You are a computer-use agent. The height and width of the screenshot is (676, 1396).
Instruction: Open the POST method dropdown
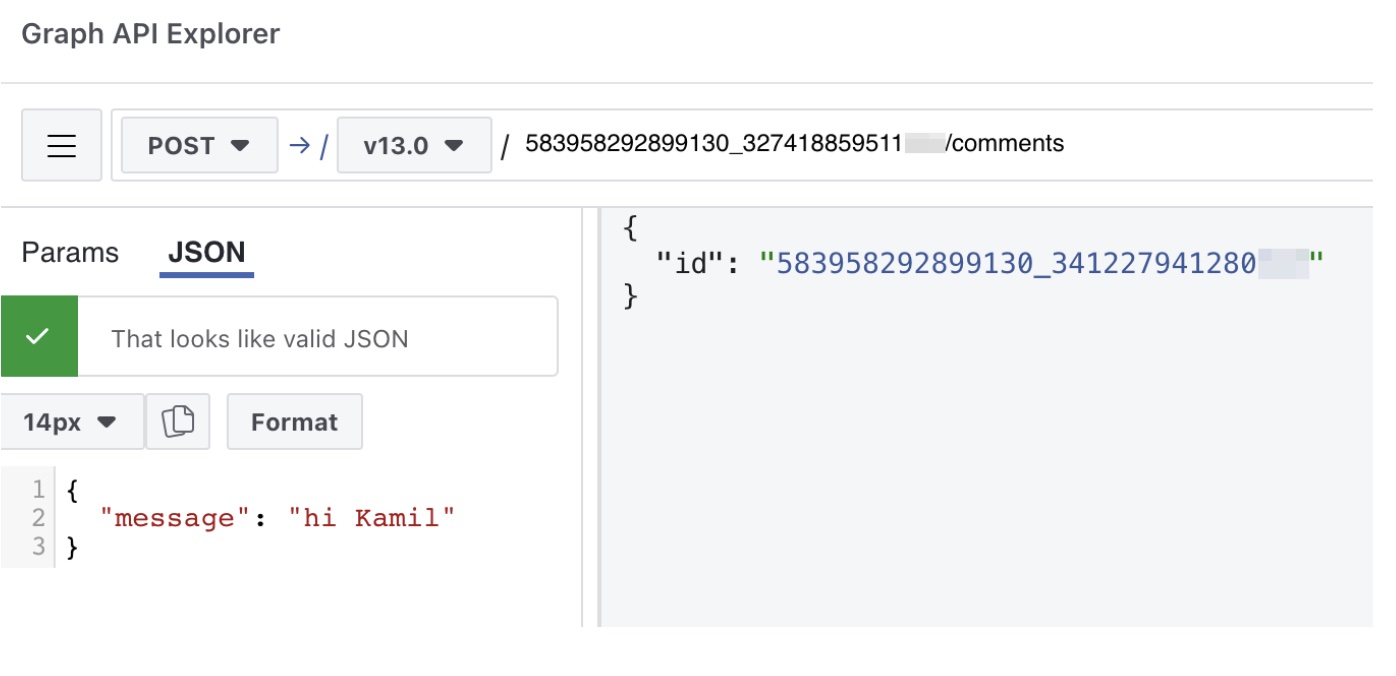[x=199, y=145]
